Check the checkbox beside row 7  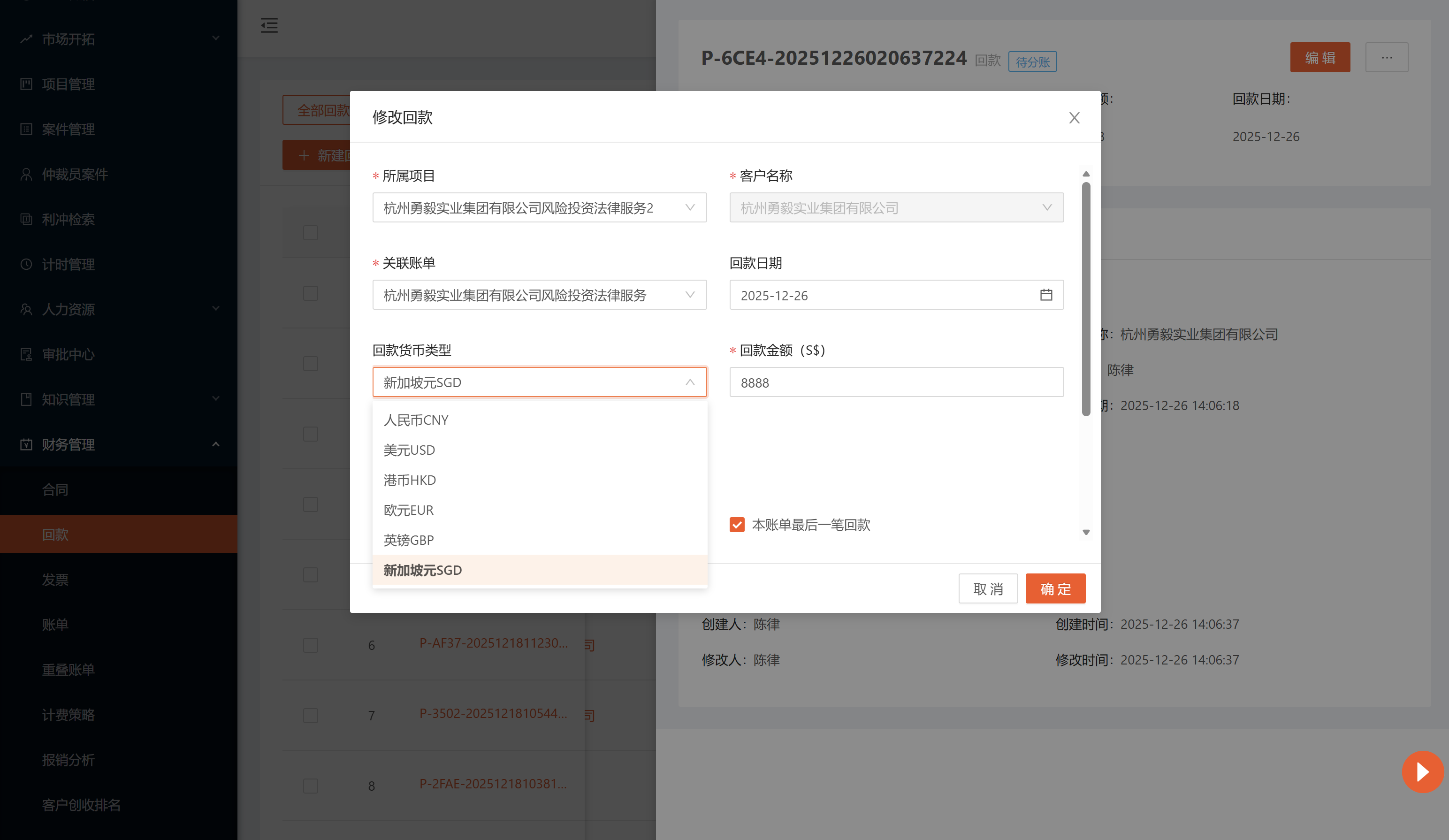pyautogui.click(x=311, y=716)
